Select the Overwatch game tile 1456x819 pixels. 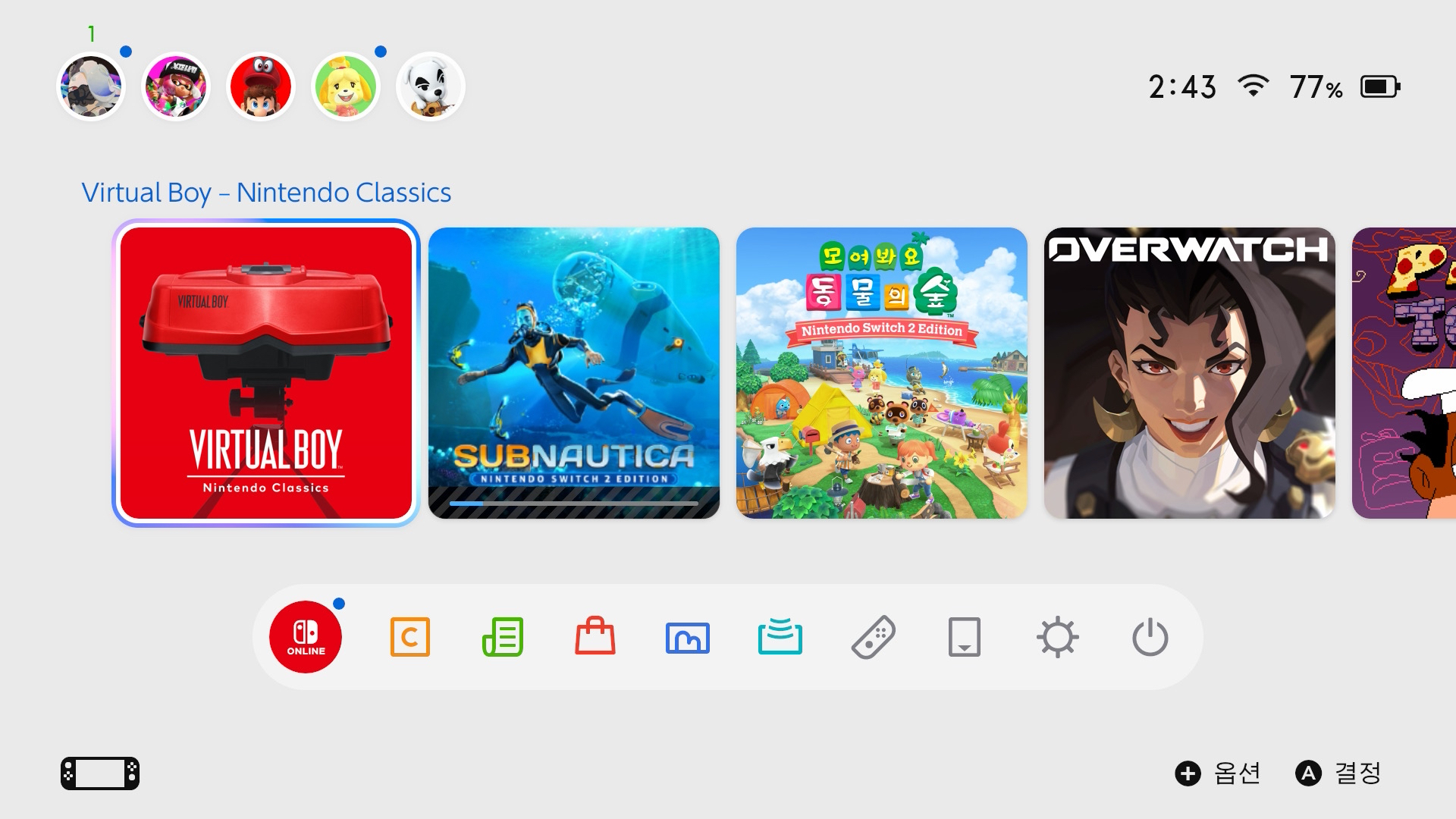pos(1190,373)
